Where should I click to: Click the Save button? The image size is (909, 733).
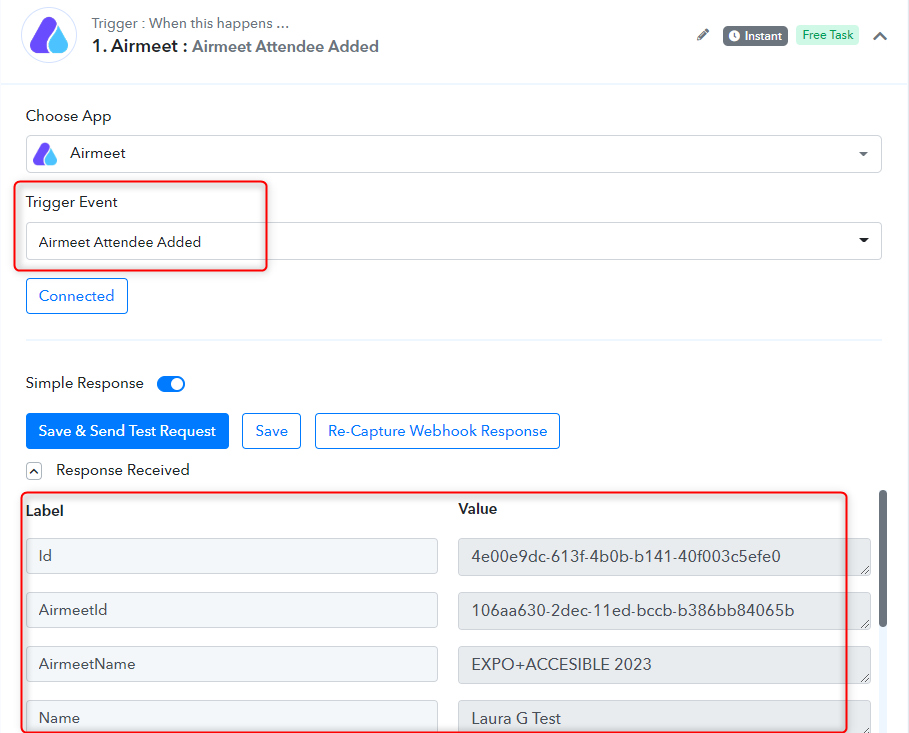pyautogui.click(x=271, y=431)
